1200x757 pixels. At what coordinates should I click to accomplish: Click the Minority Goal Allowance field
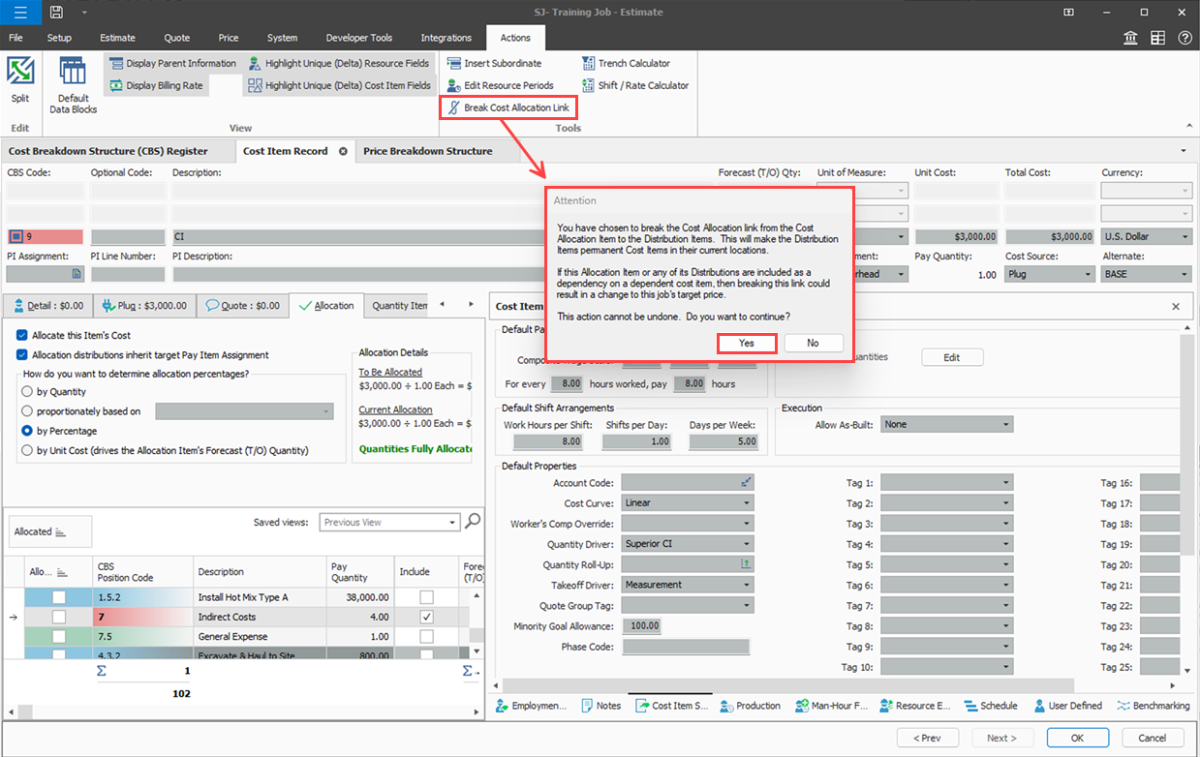point(645,626)
